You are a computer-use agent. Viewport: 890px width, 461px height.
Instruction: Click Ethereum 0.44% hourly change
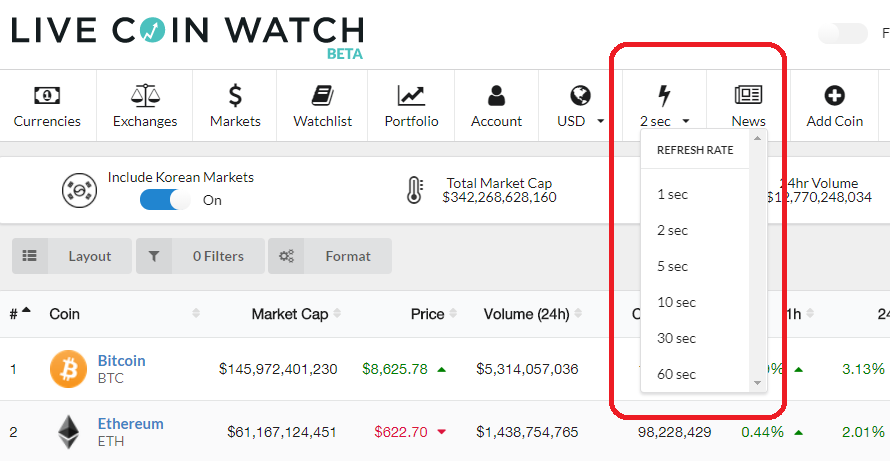762,432
